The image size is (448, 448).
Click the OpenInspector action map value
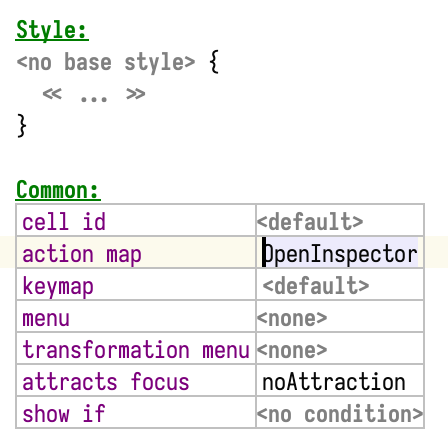(x=340, y=254)
